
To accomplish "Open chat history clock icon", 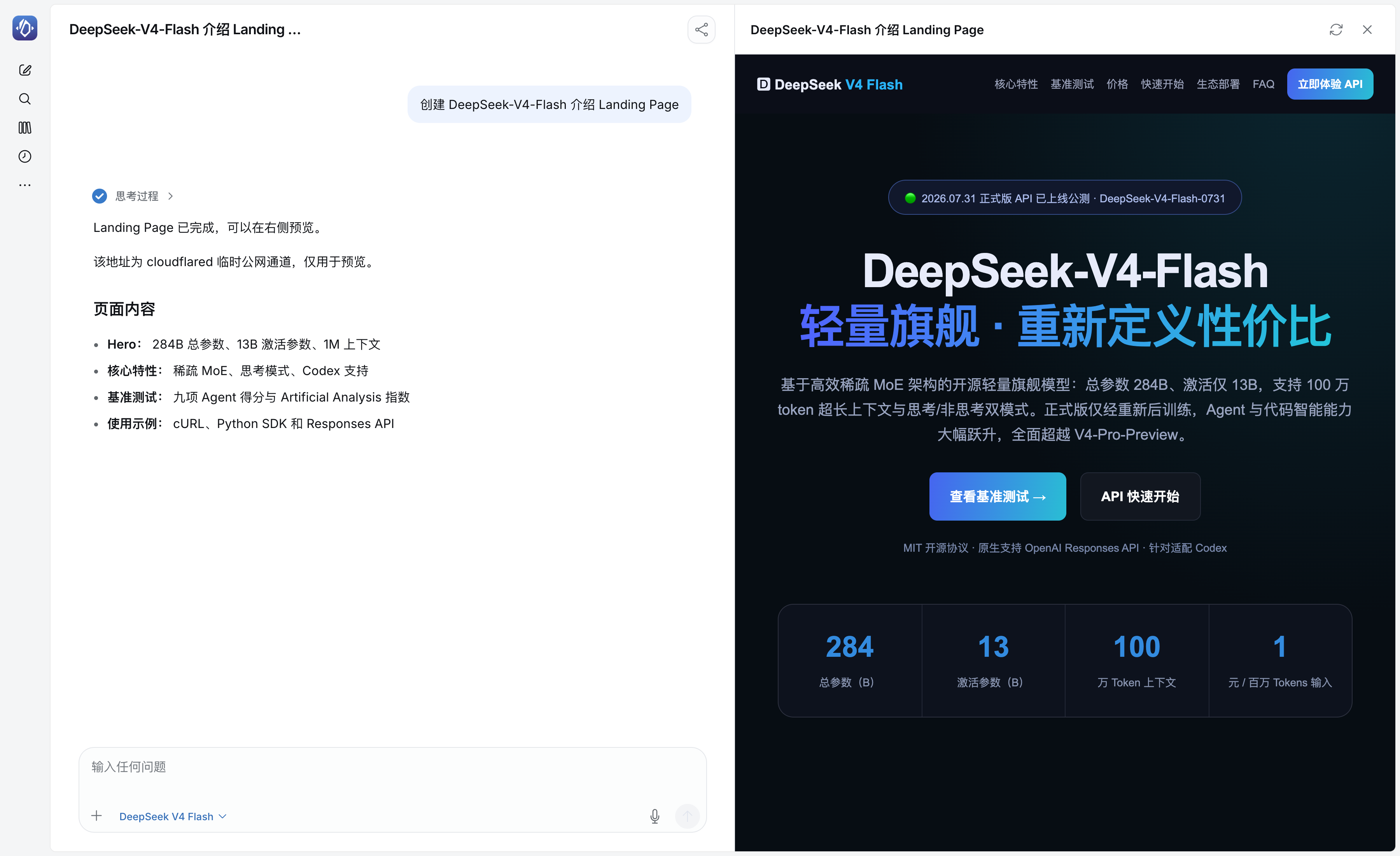I will click(25, 156).
